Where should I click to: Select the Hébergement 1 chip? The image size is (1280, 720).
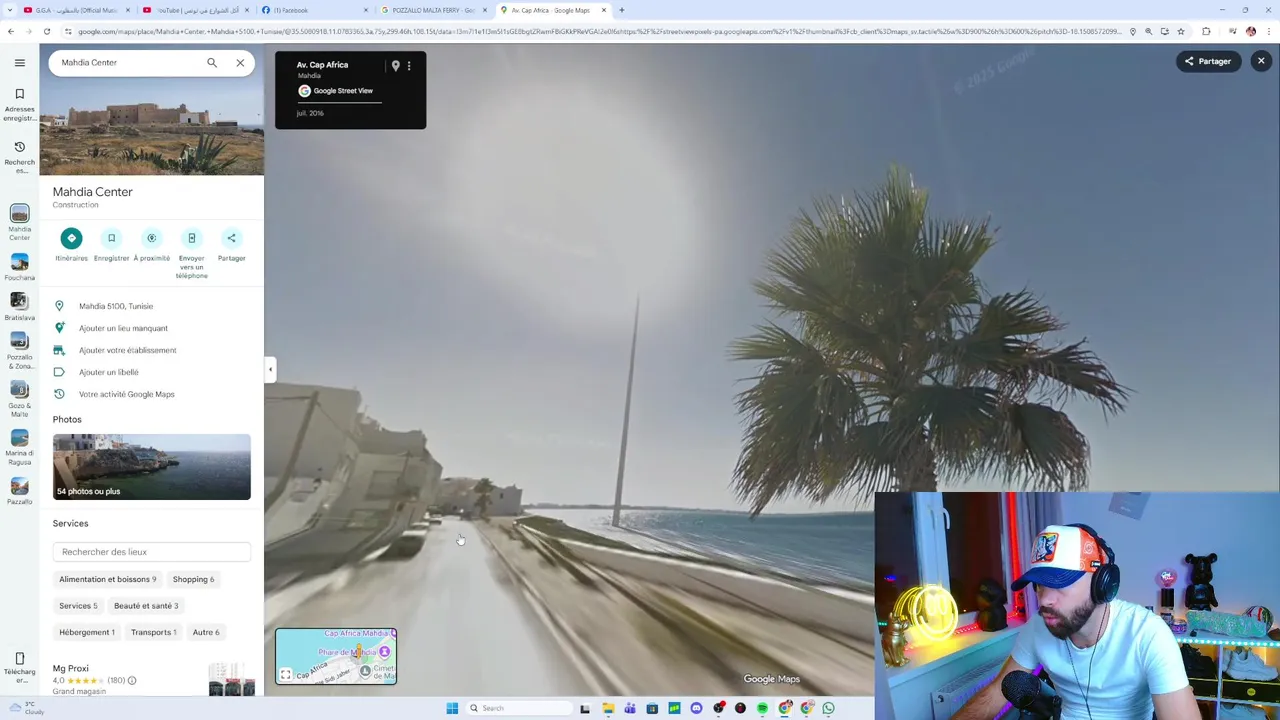[87, 632]
